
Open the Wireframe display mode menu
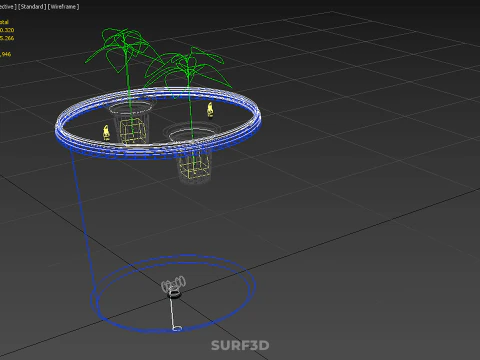coord(64,7)
